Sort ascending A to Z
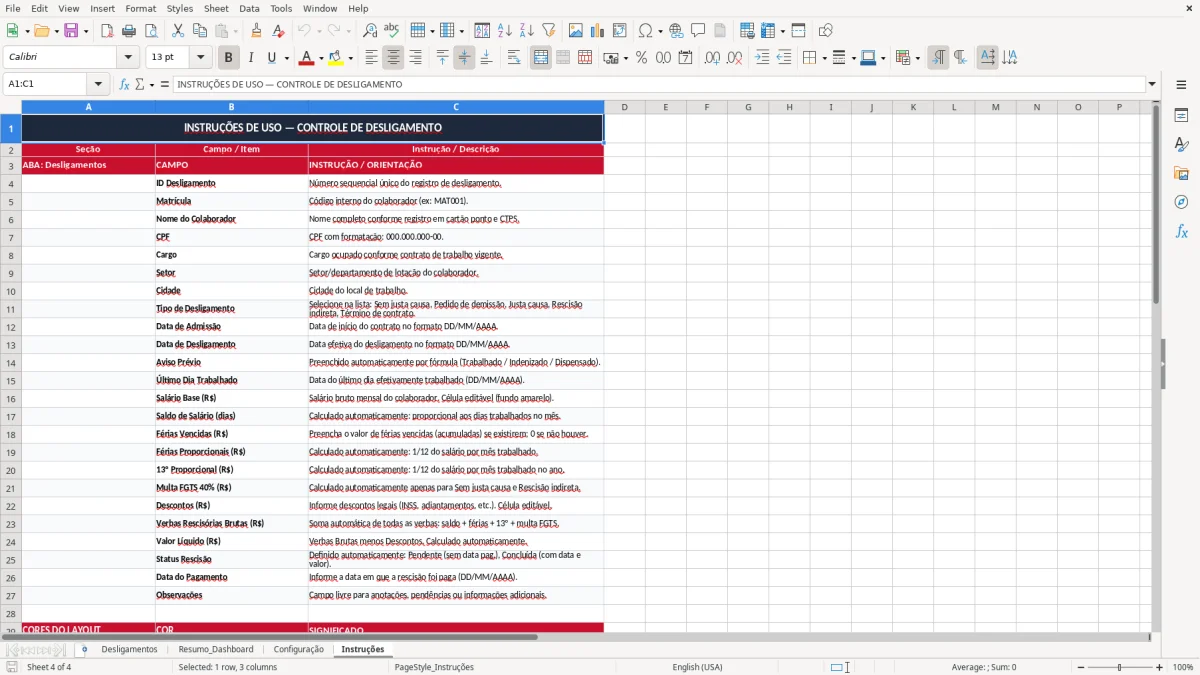Screen dimensions: 1200x675 pyautogui.click(x=505, y=31)
